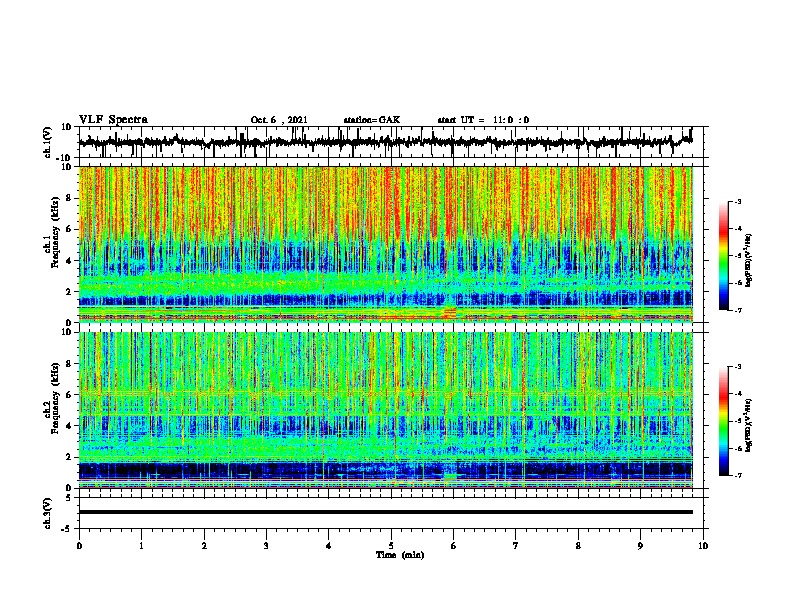The width and height of the screenshot is (792, 612).
Task: Click the ch.1 spectrogram color bar
Action: [x=723, y=256]
